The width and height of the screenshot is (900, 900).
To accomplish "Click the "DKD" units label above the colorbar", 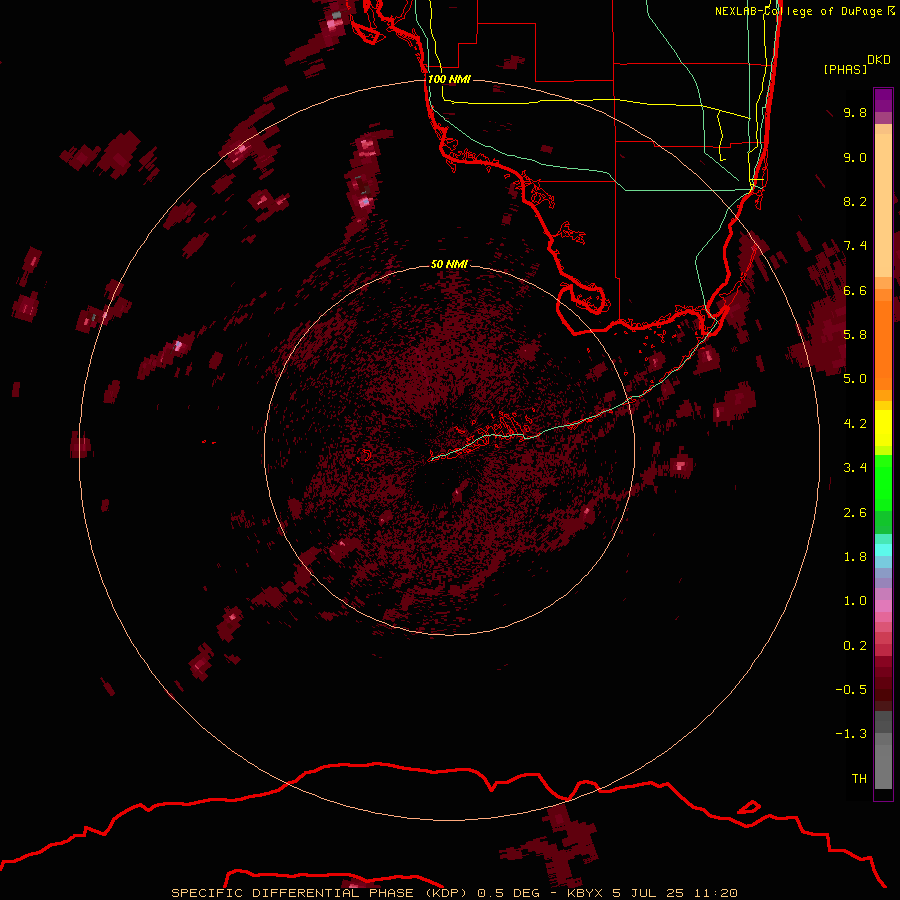I will click(879, 60).
